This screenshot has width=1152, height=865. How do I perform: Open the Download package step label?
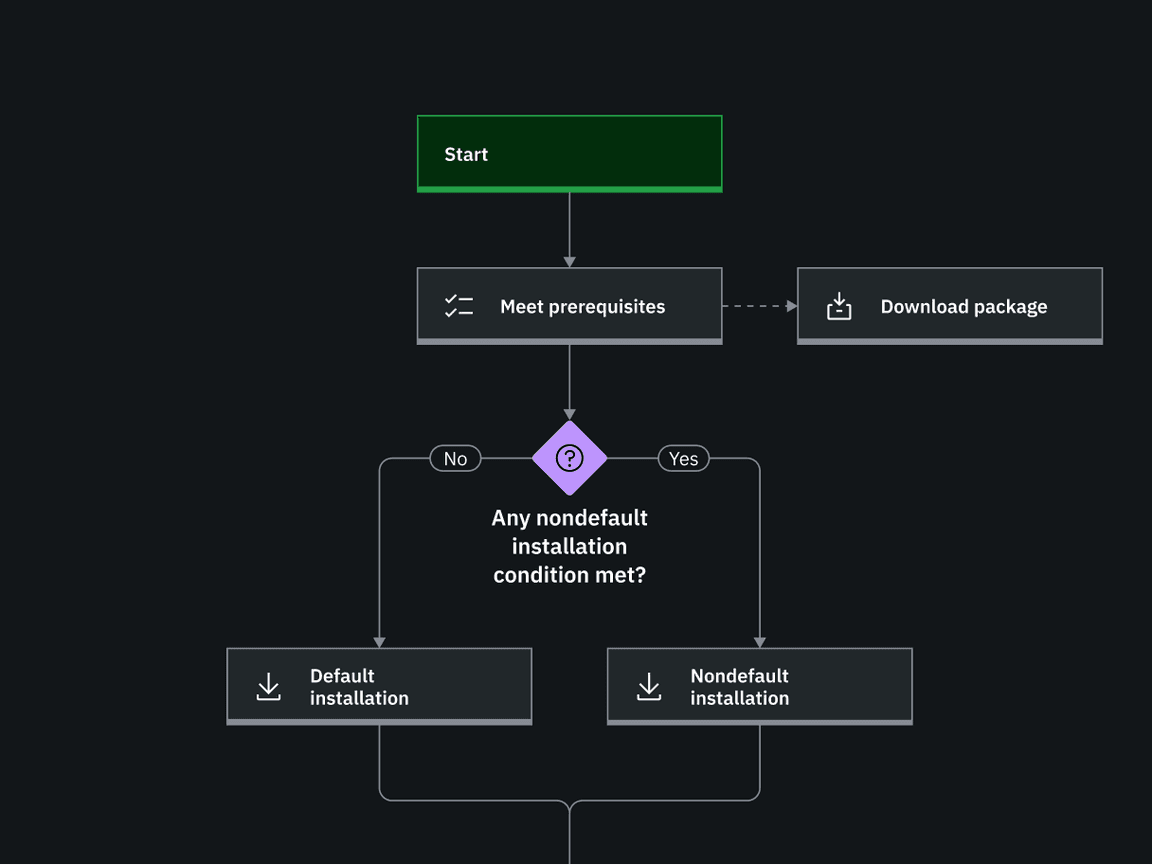963,307
